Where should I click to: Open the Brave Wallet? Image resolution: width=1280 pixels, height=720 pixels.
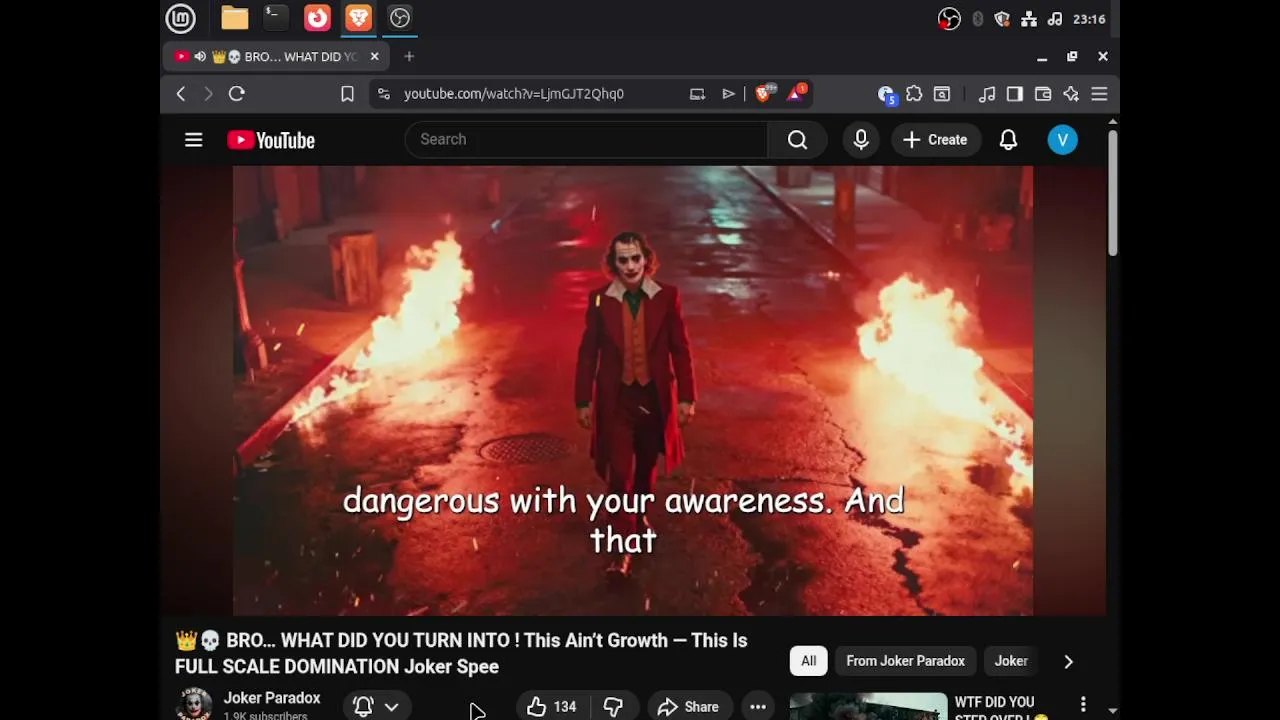pos(1043,94)
